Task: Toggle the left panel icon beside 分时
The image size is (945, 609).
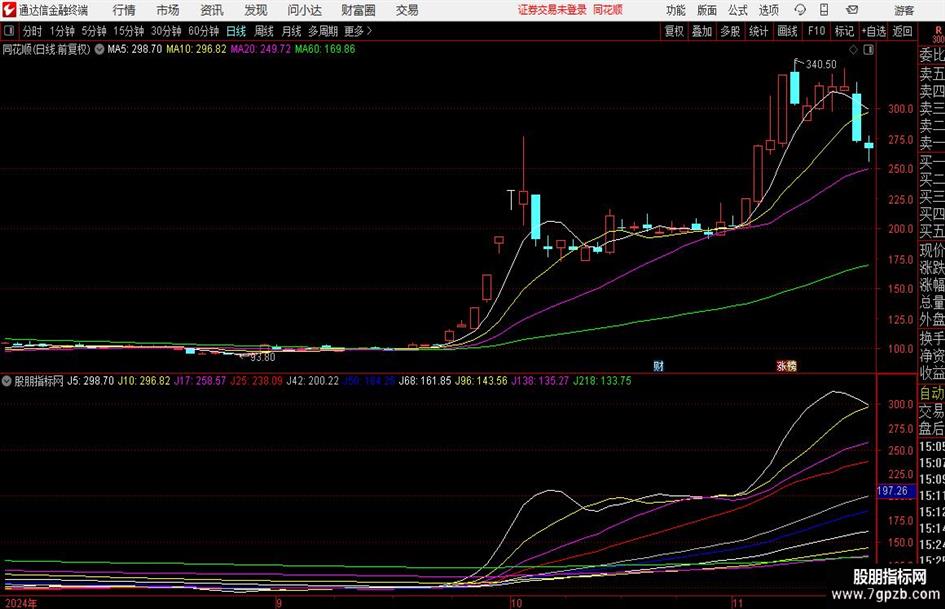Action: pyautogui.click(x=8, y=31)
